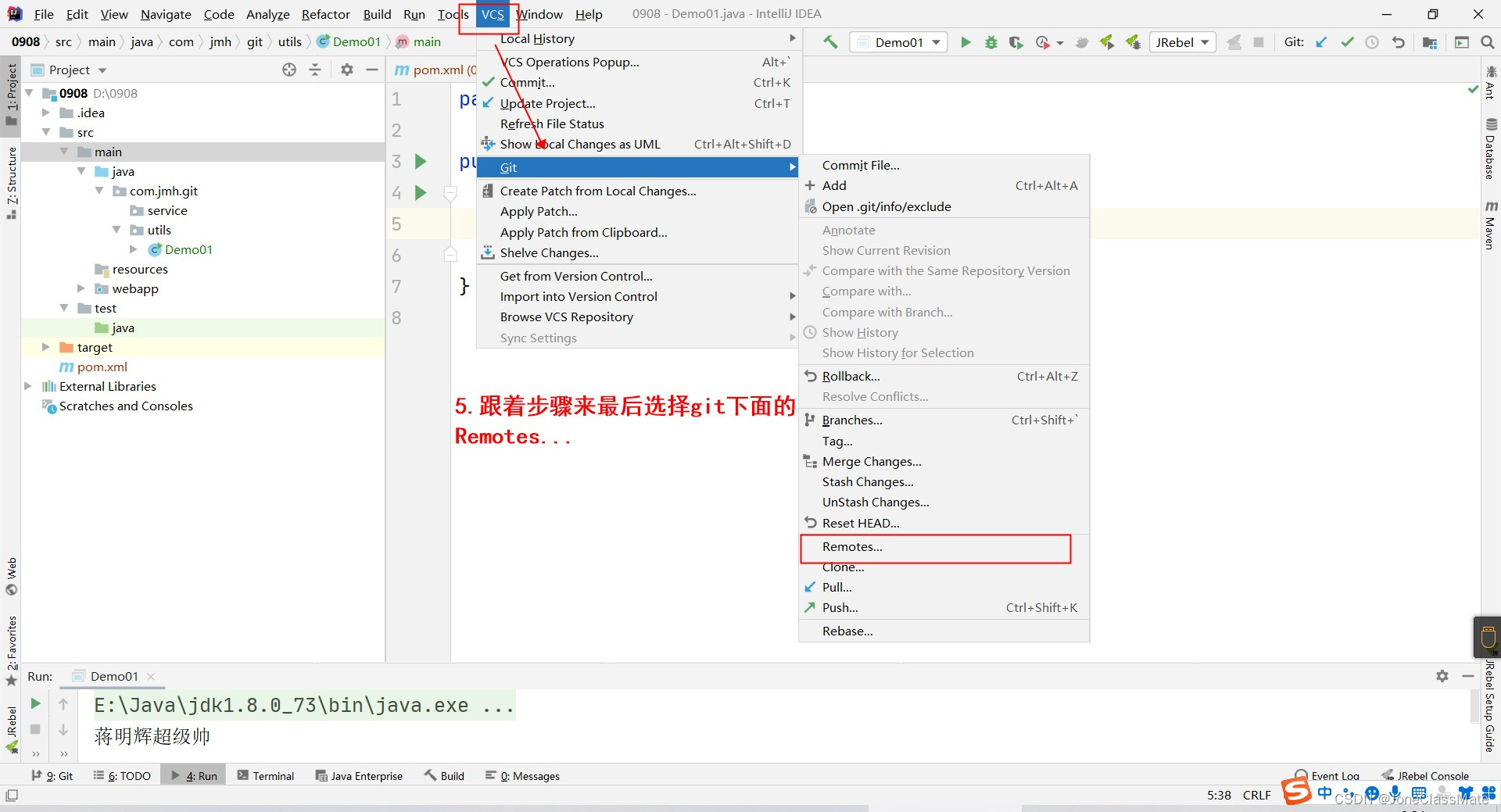Click Demo01 breadcrumb in navigation bar

pyautogui.click(x=349, y=42)
